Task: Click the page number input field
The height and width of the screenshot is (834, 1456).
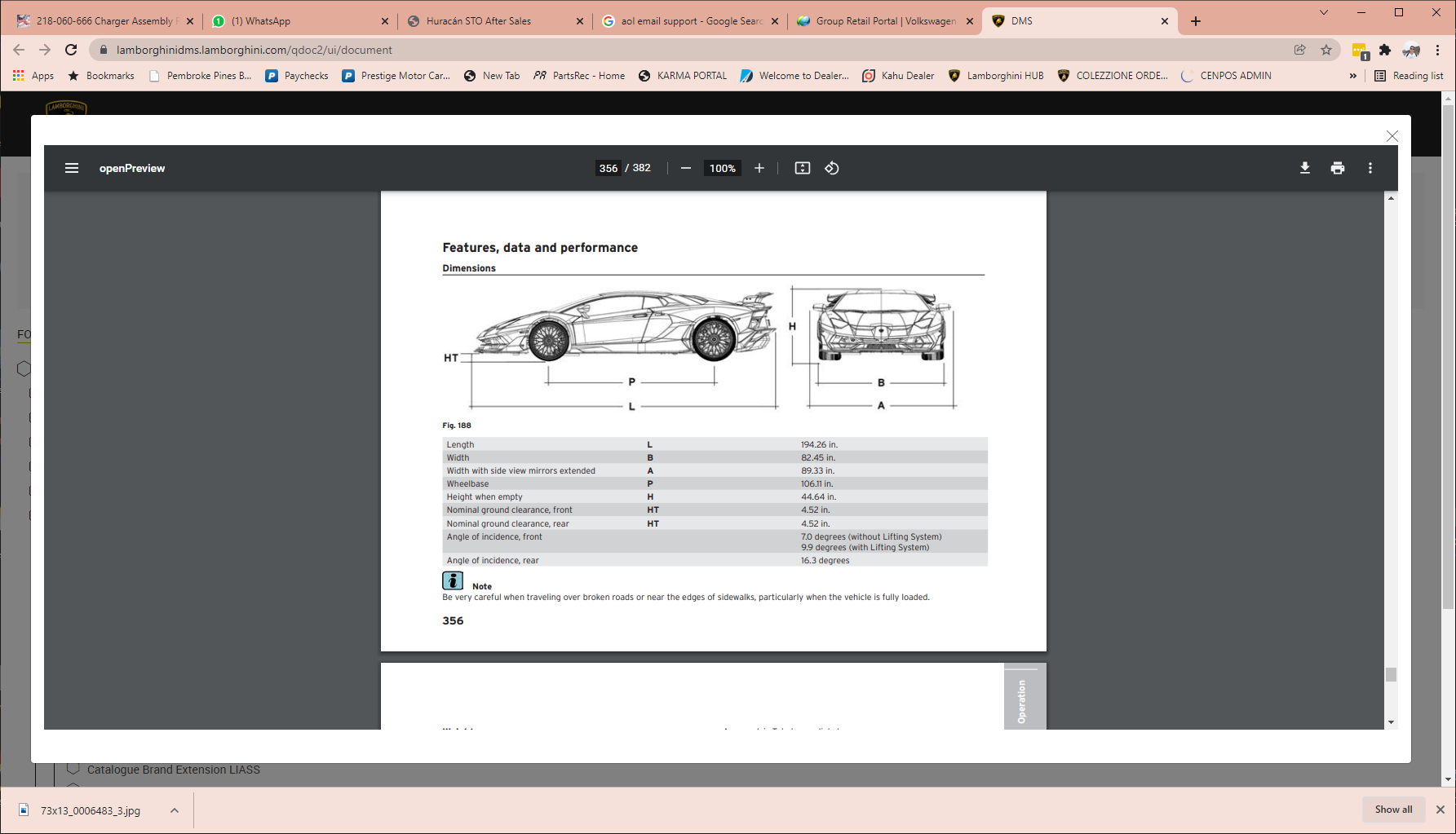Action: pos(609,168)
